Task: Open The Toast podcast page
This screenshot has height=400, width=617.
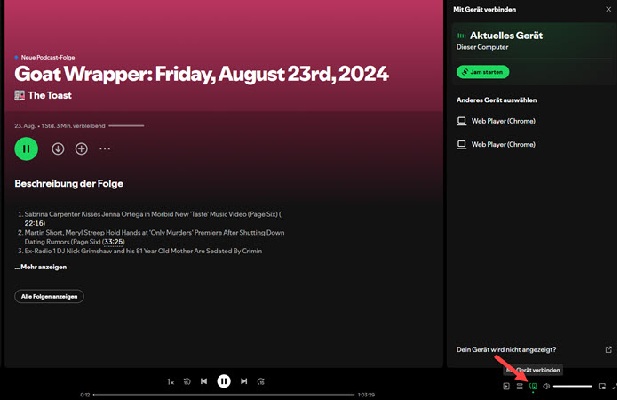Action: click(50, 96)
